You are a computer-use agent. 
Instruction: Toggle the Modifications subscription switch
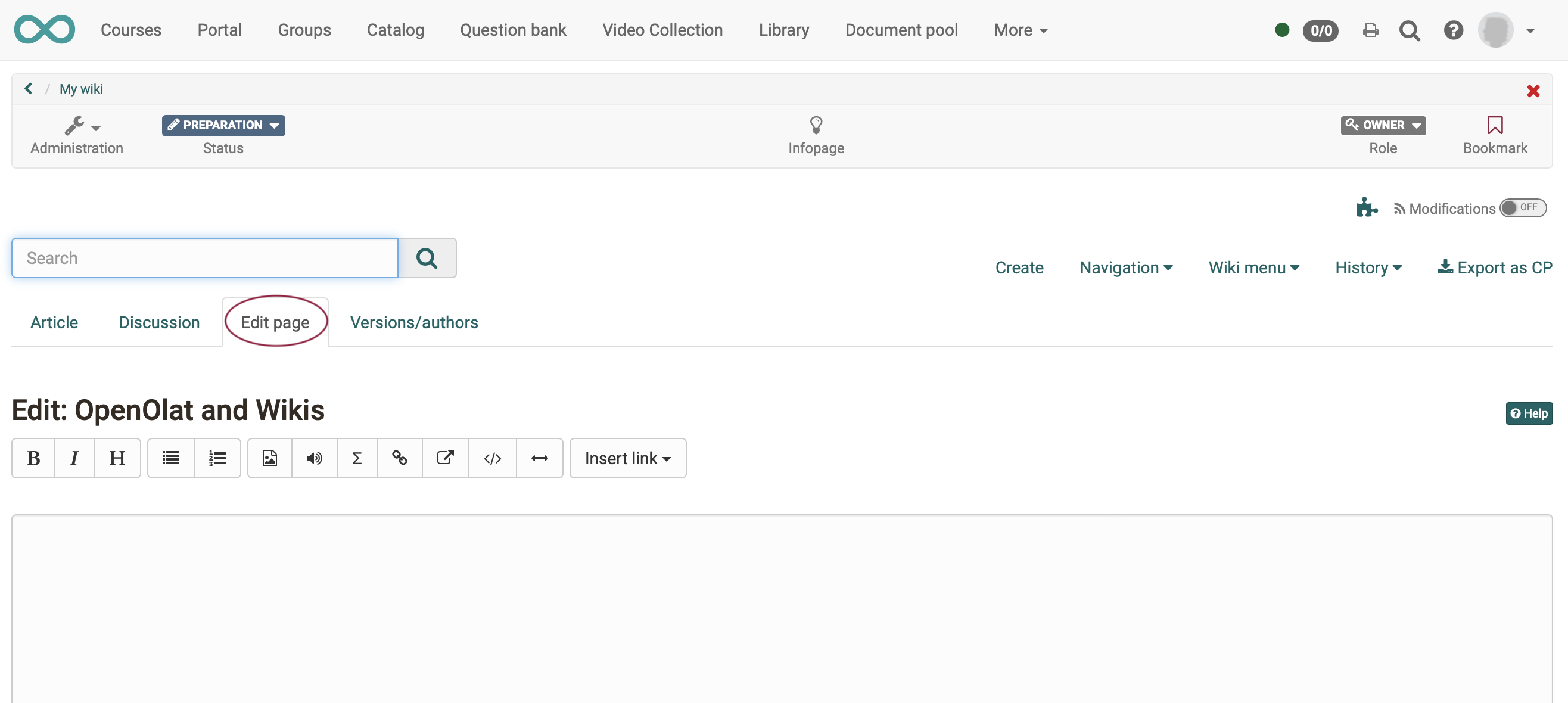coord(1523,207)
